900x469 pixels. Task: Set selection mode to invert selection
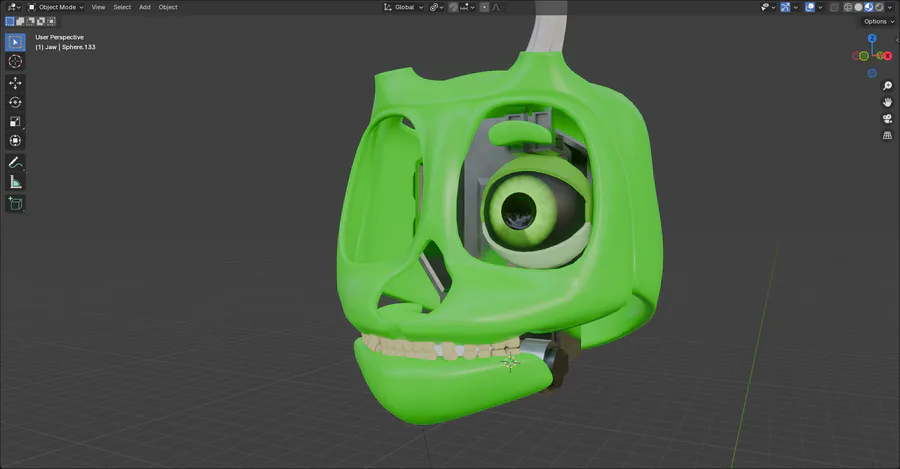point(41,21)
